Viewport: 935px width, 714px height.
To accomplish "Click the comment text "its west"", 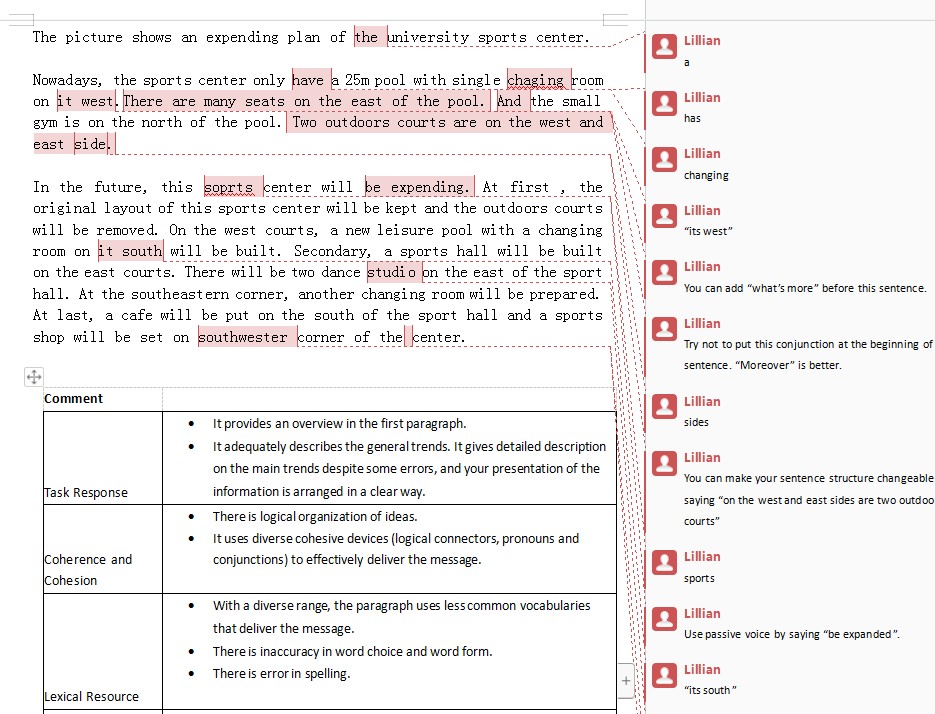I will [x=708, y=231].
